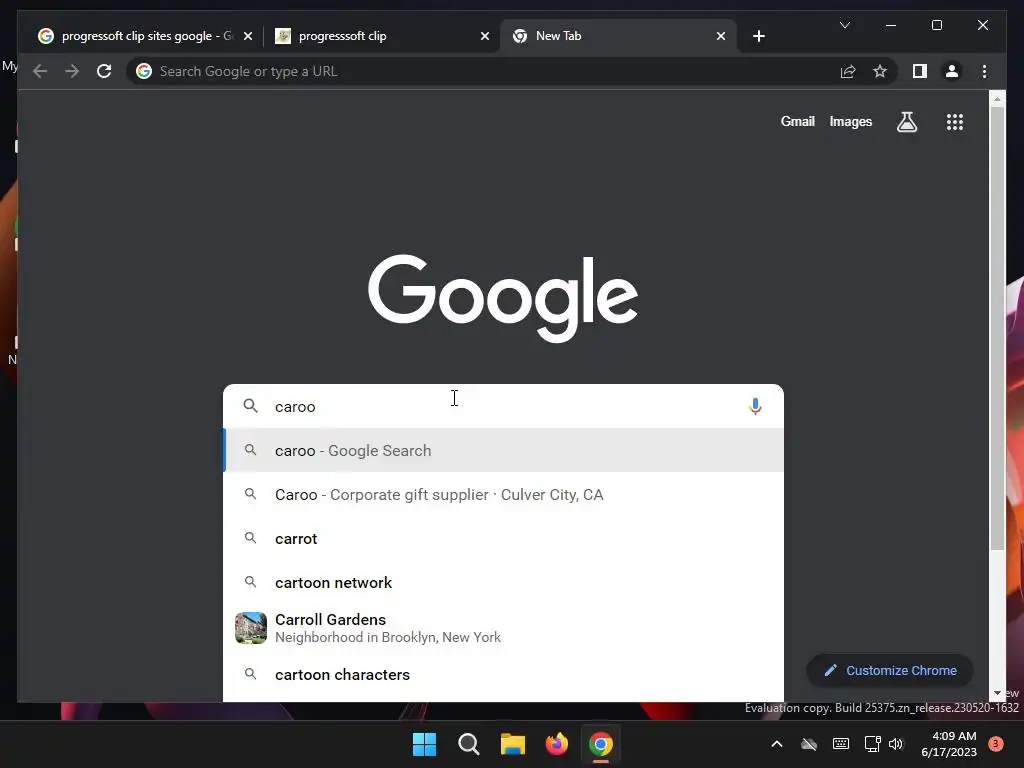Close the New Tab tab
This screenshot has height=768, width=1024.
coord(720,36)
